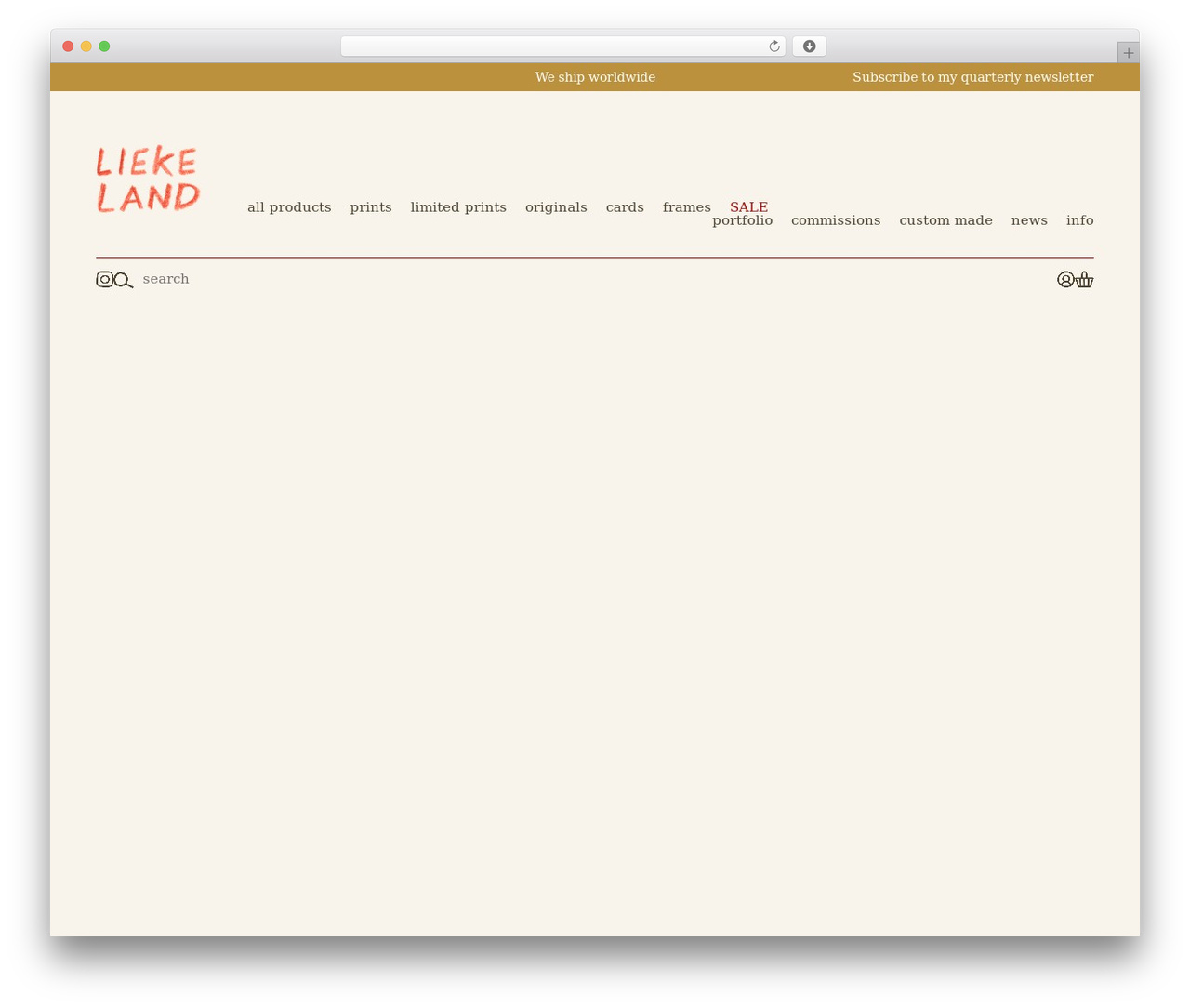1190x1008 pixels.
Task: Click the browser address bar
Action: click(562, 46)
